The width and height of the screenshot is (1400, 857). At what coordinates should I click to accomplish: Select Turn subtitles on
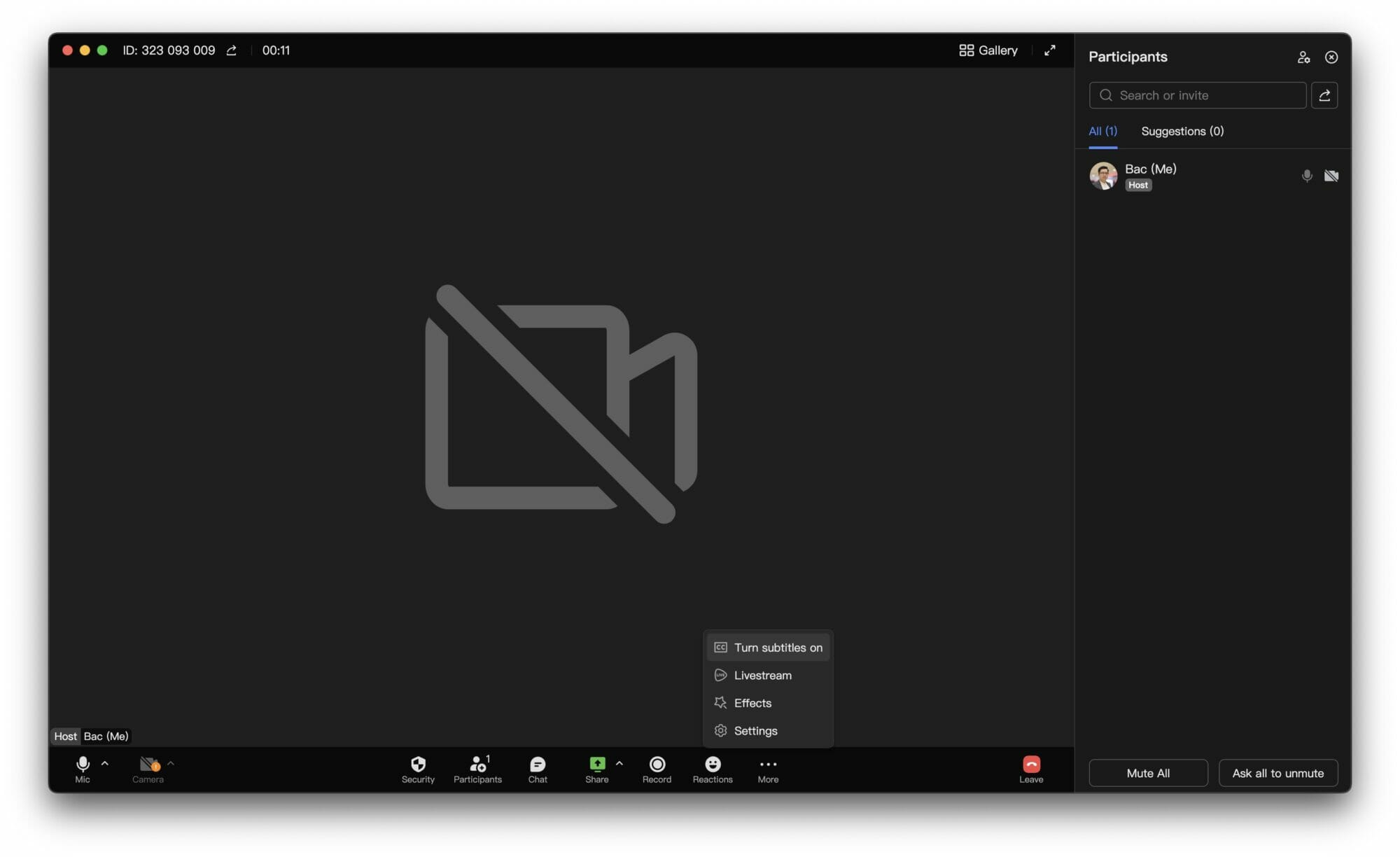point(768,648)
